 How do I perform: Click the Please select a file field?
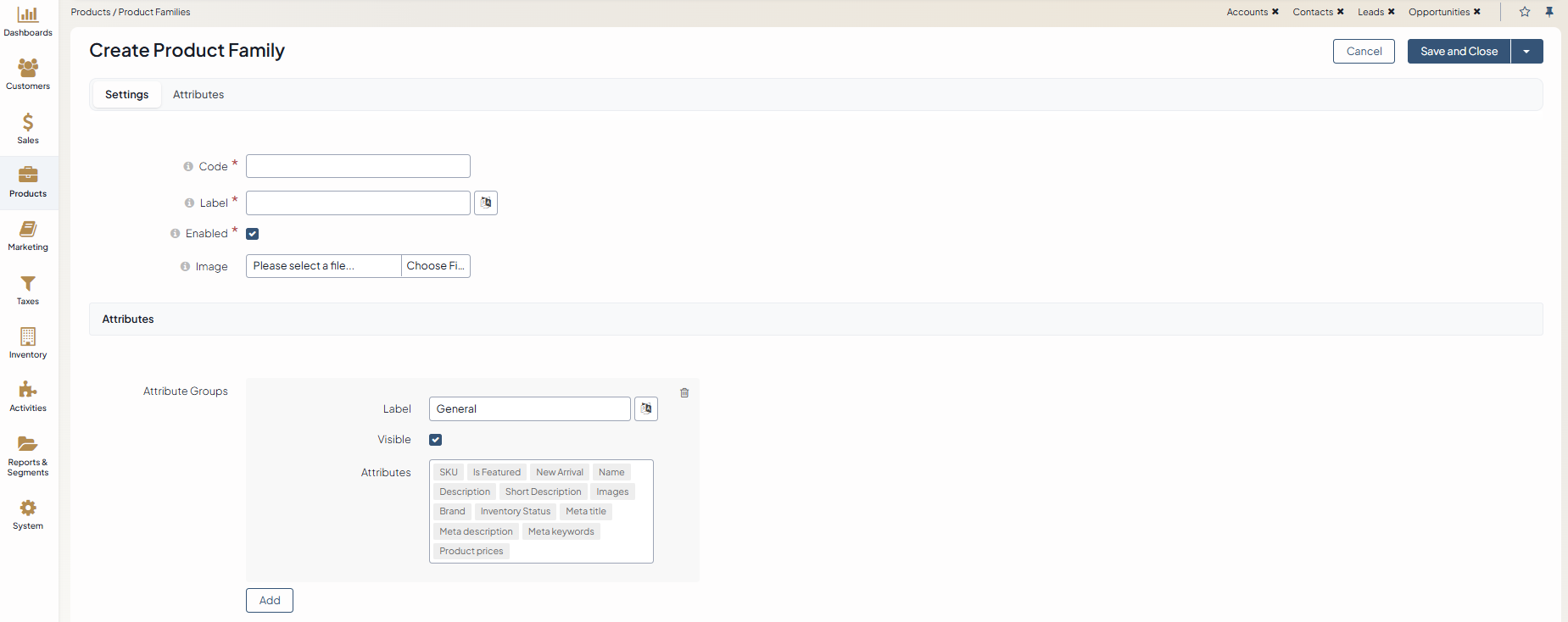324,266
